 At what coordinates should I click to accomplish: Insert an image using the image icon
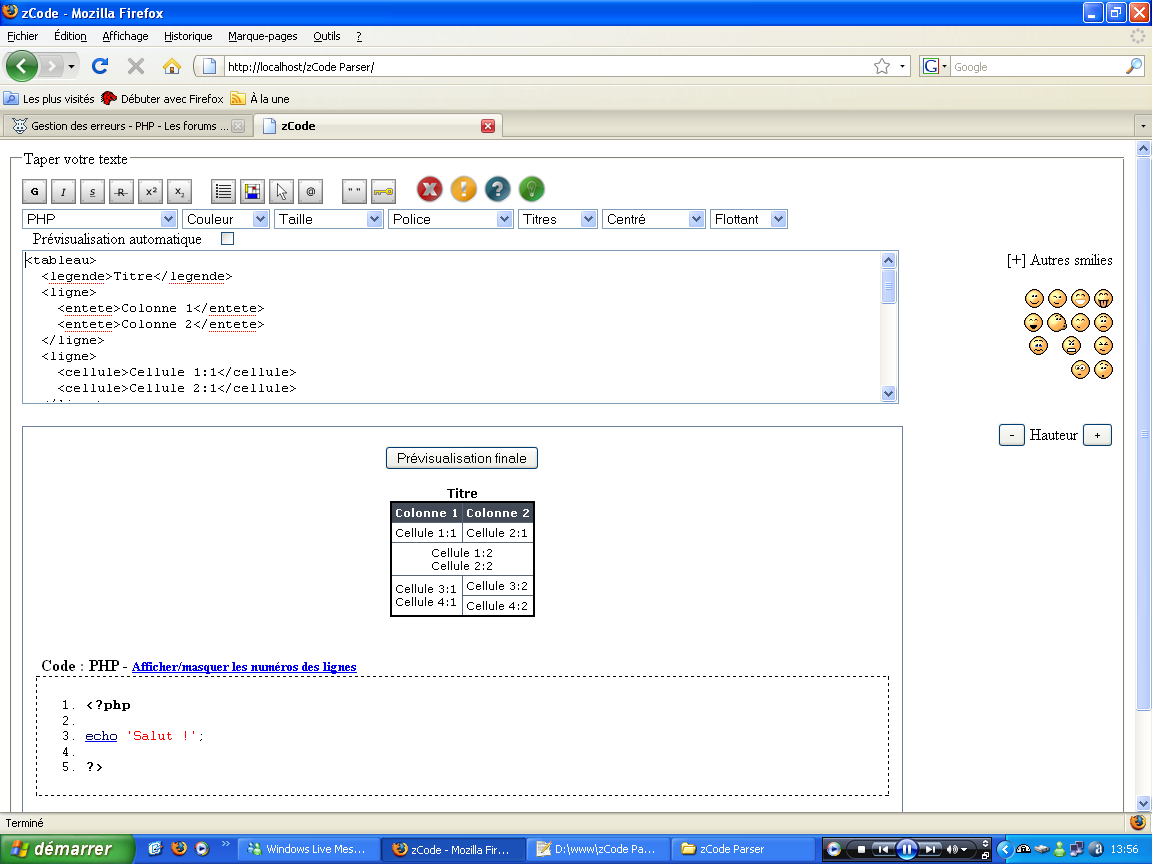[251, 190]
